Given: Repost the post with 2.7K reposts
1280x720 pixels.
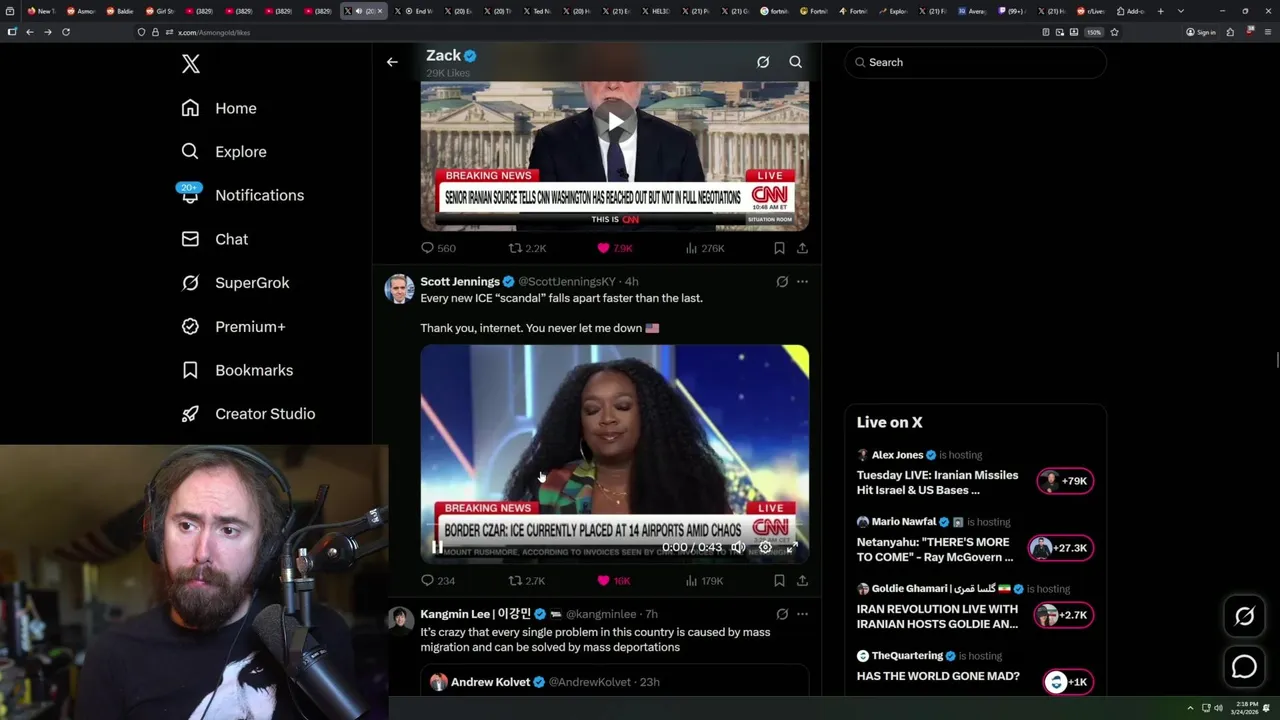Looking at the screenshot, I should pos(527,580).
